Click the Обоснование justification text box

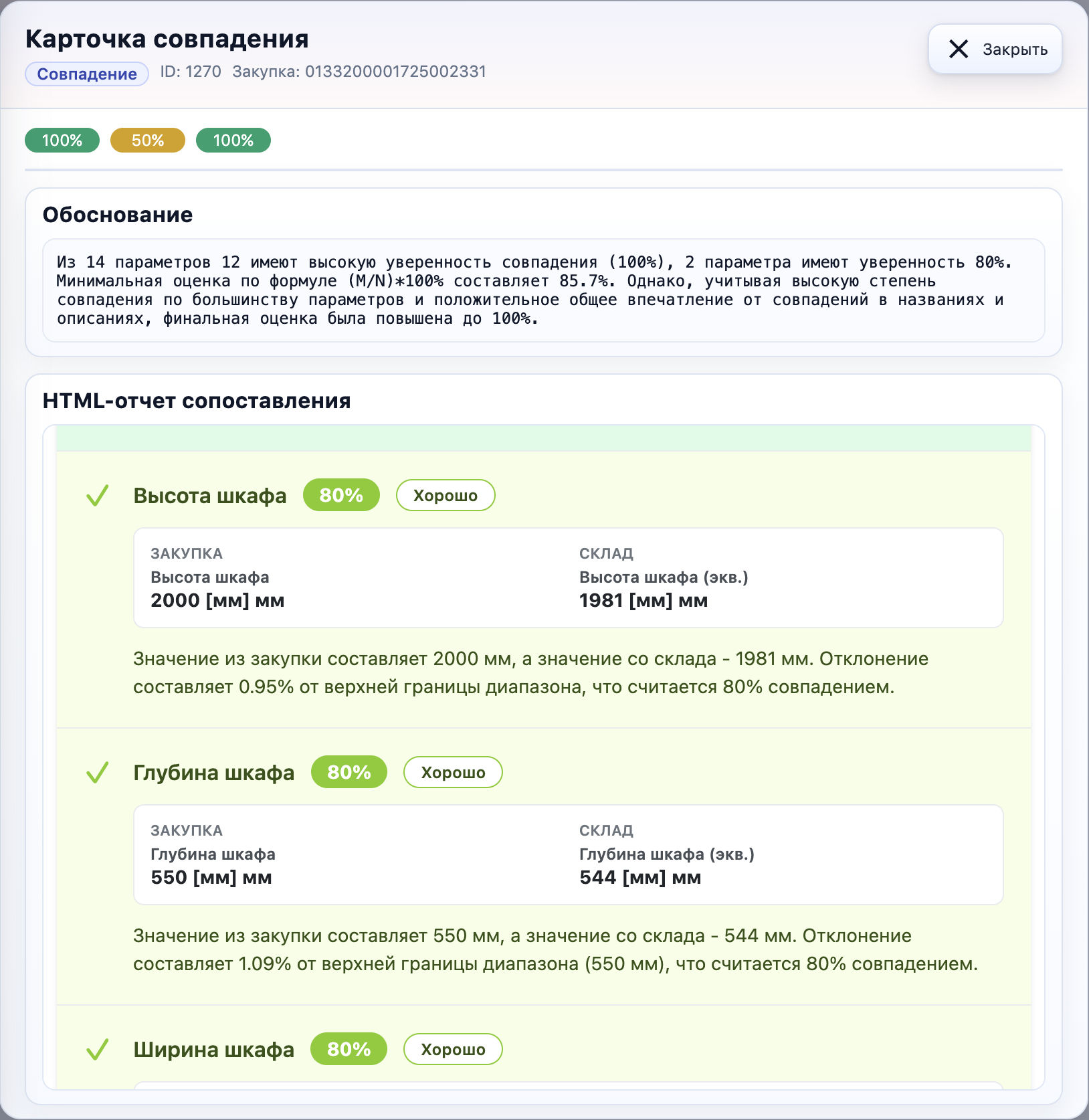click(543, 290)
